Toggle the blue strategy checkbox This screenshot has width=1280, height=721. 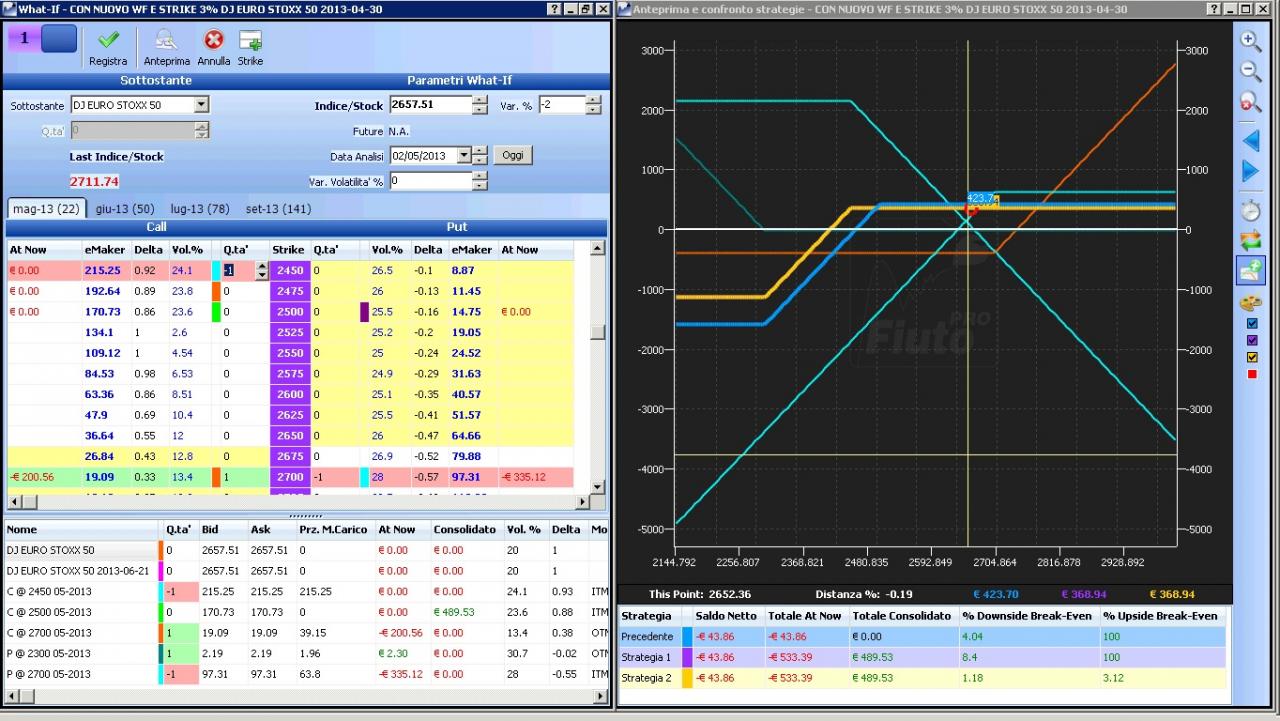pos(1252,324)
